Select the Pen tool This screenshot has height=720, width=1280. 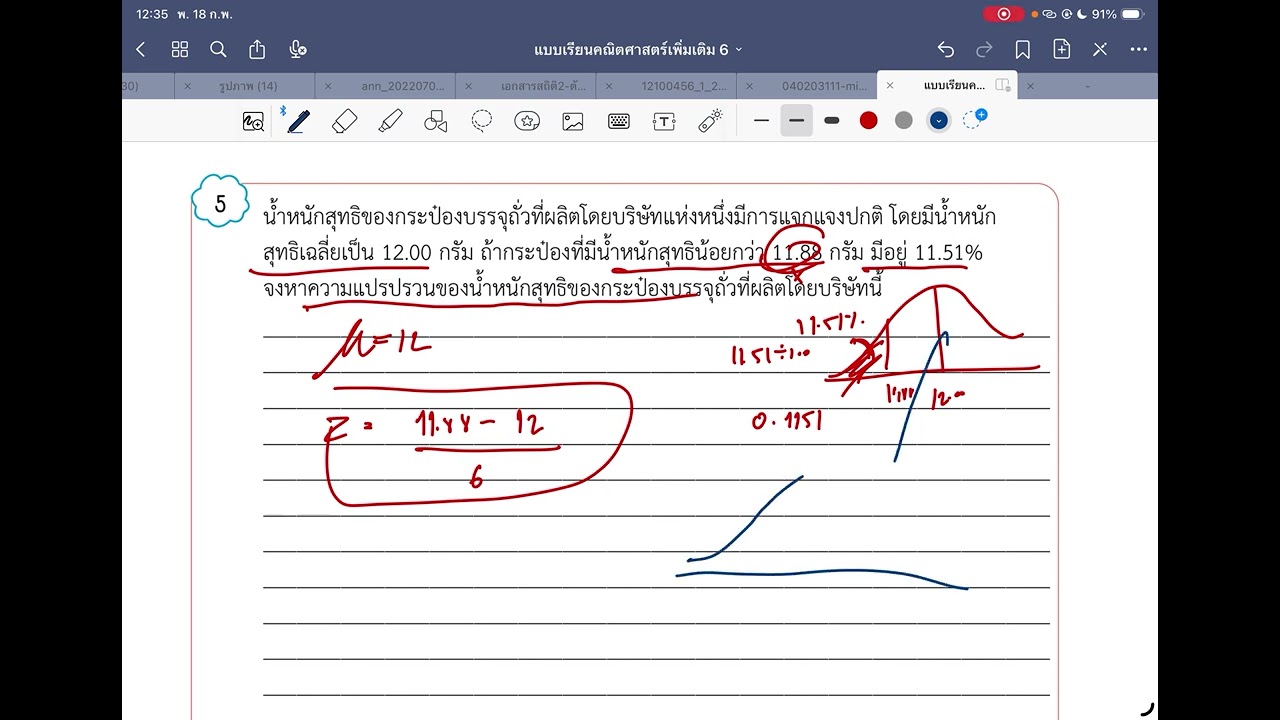coord(297,121)
